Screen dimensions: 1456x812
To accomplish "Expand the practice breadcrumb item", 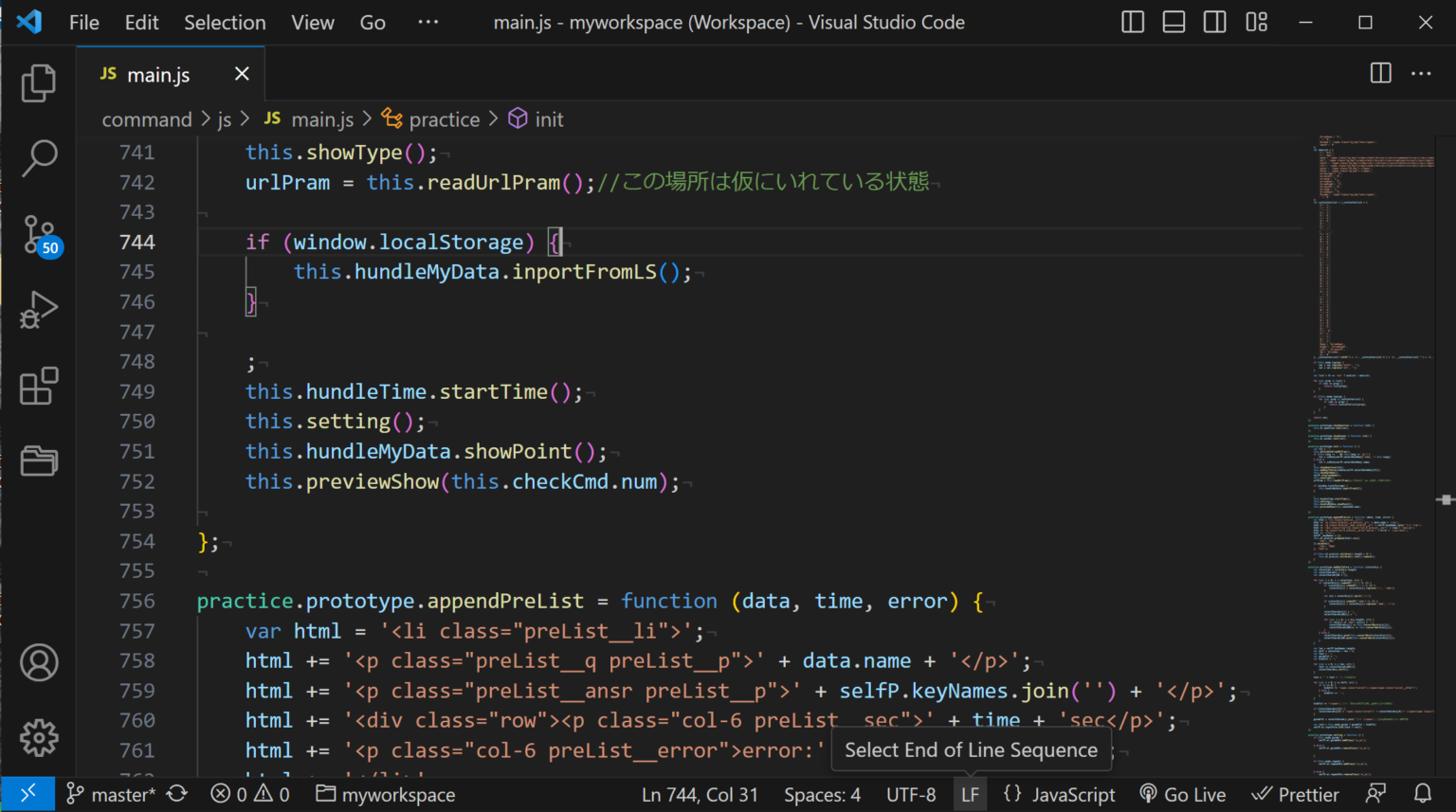I will 444,118.
